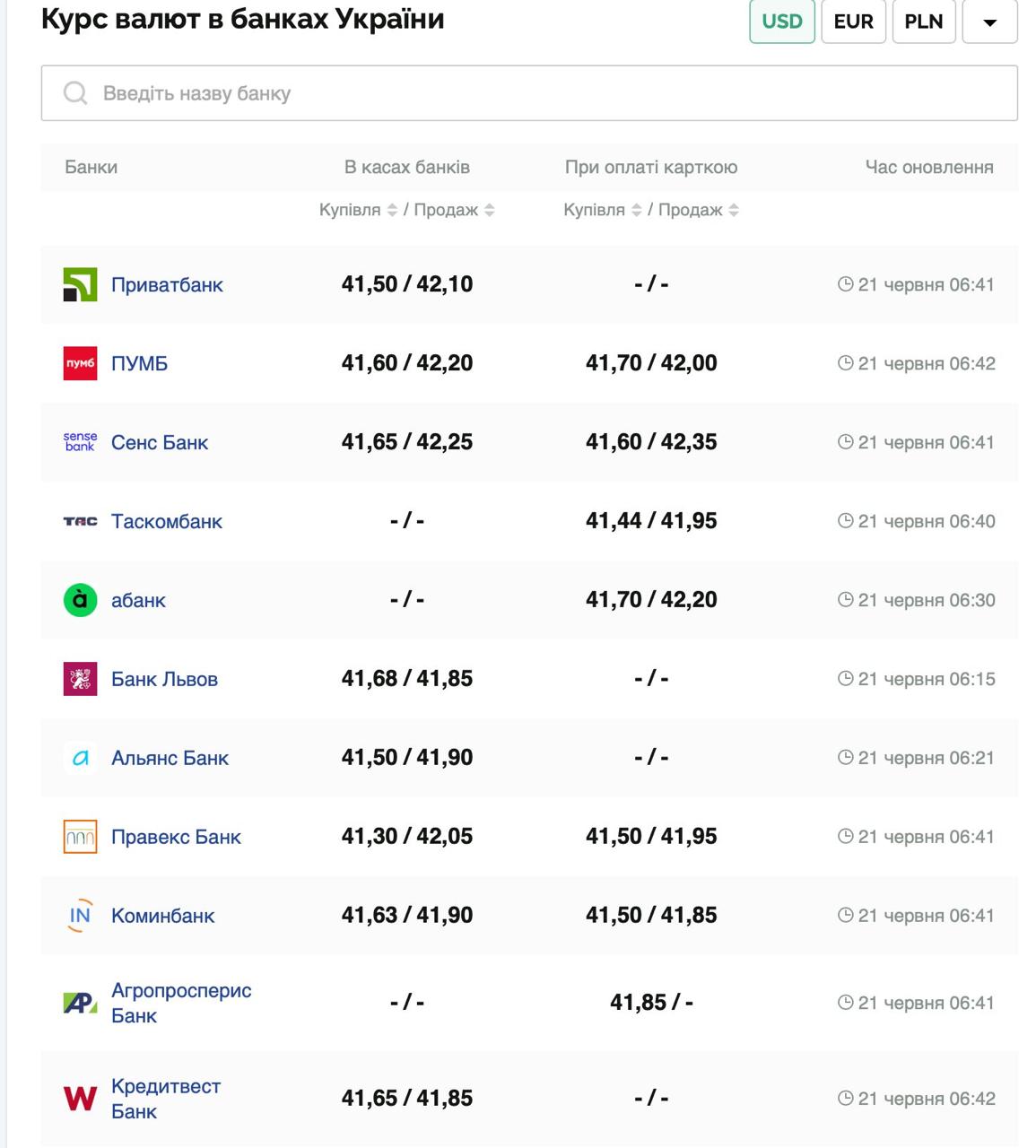This screenshot has height=1148, width=1036.
Task: Click the Privatbank logo icon
Action: click(80, 284)
